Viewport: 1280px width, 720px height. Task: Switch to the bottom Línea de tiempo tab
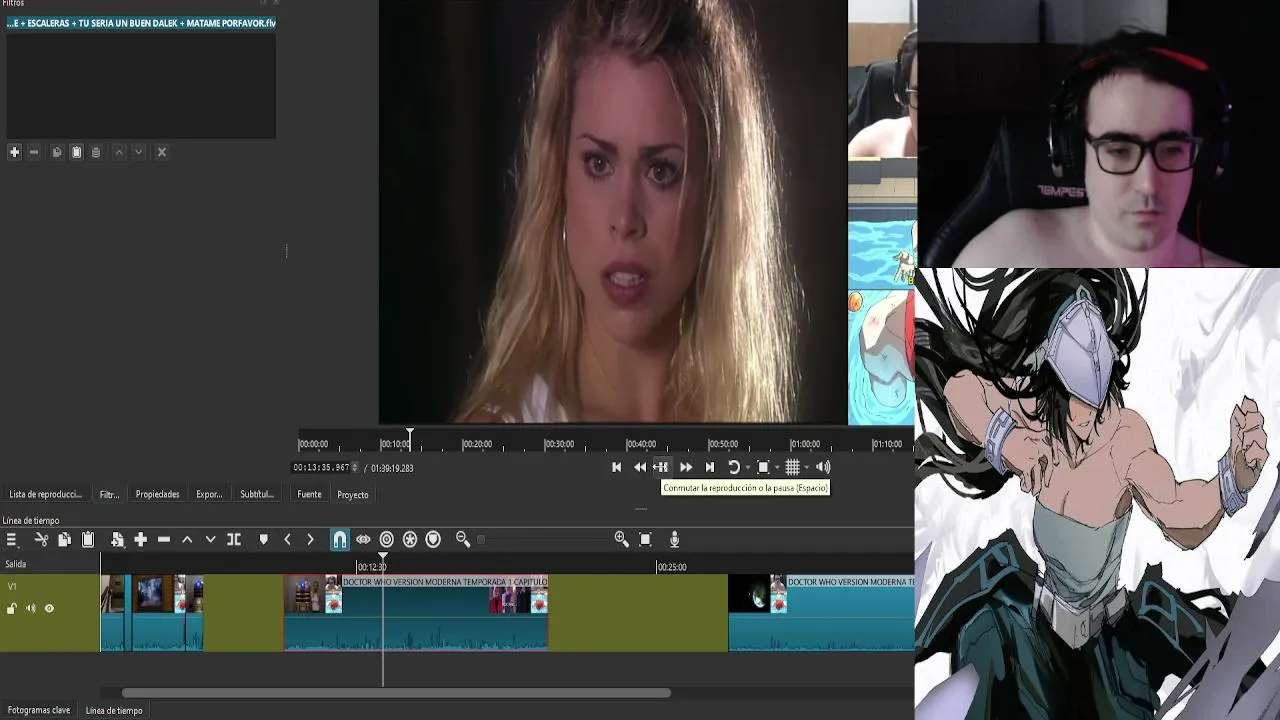[114, 711]
